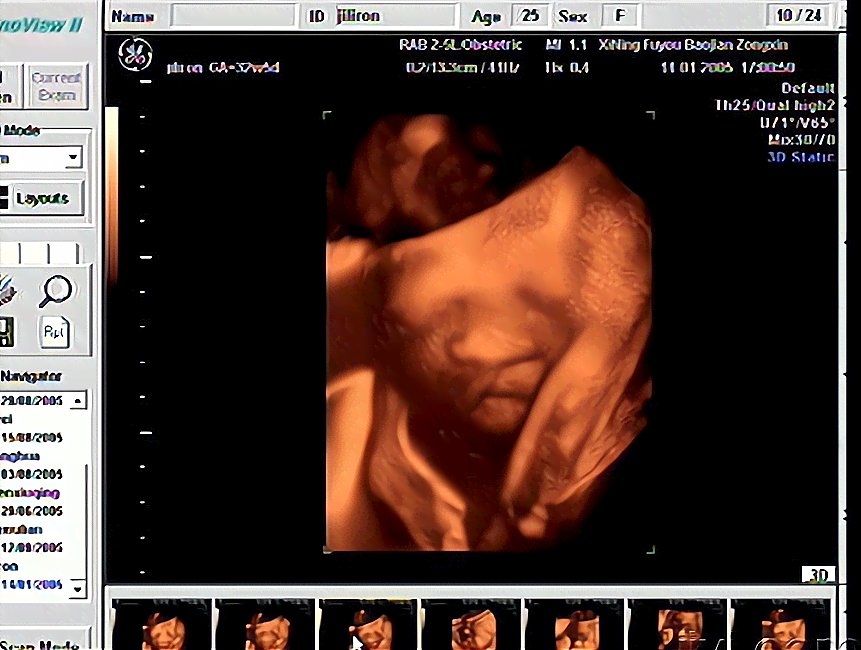The height and width of the screenshot is (650, 861).
Task: Click the Current Exam button
Action: [x=56, y=86]
